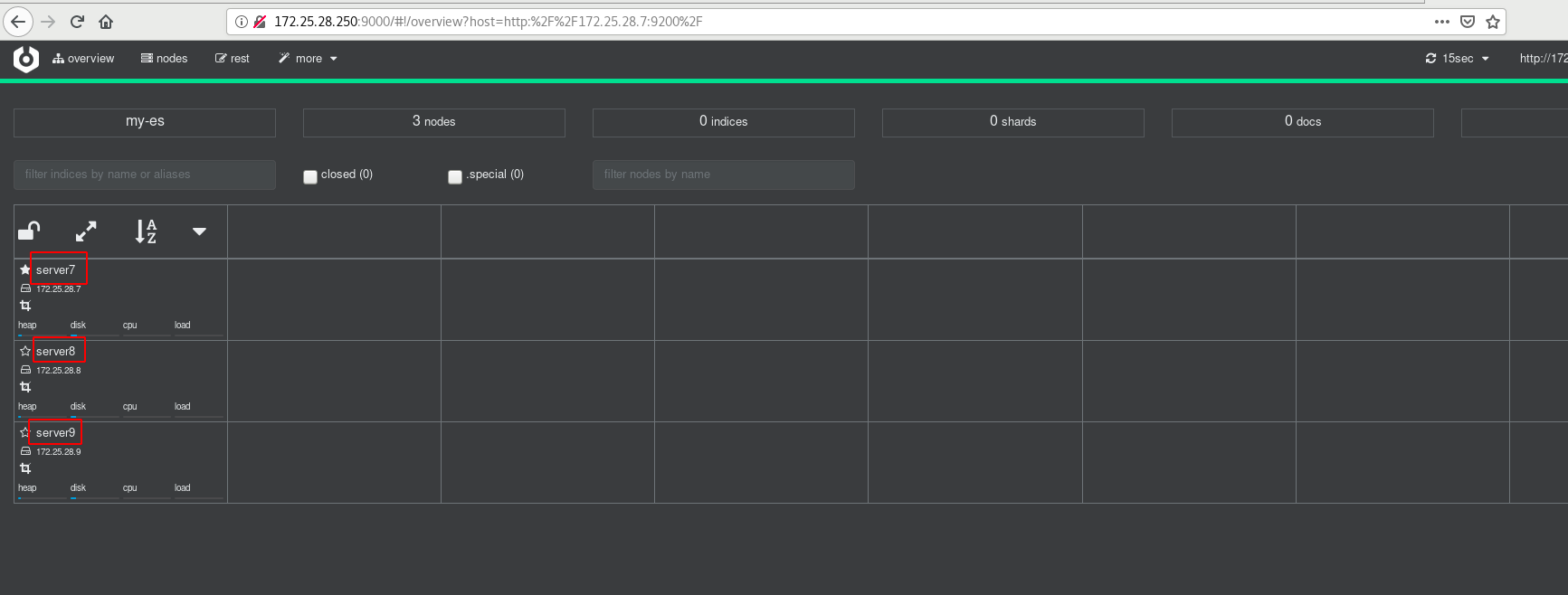Click the address bar URL text
The image size is (1568, 595).
tap(489, 22)
